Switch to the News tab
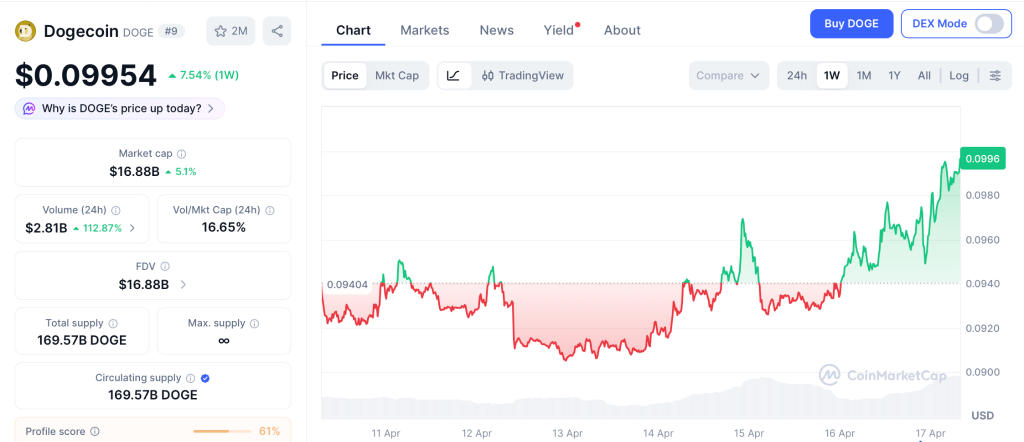Image resolution: width=1024 pixels, height=442 pixels. pos(496,30)
